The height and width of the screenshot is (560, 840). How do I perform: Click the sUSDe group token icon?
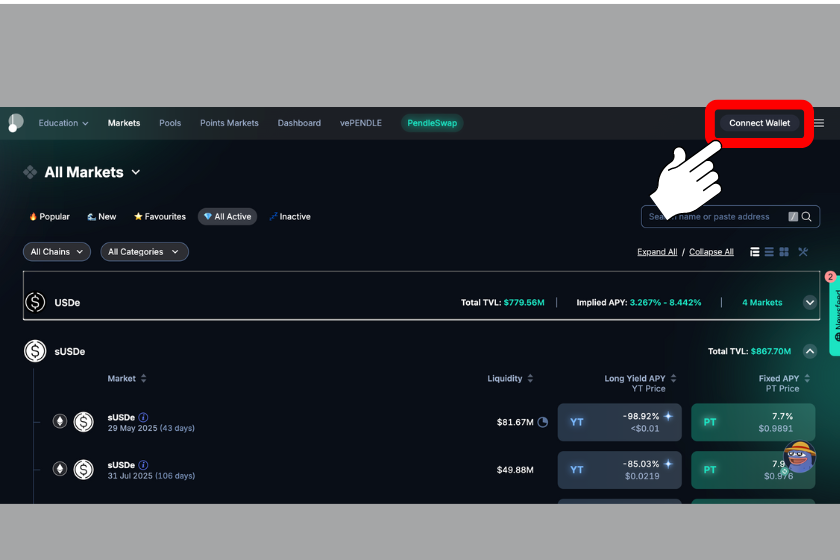click(35, 351)
